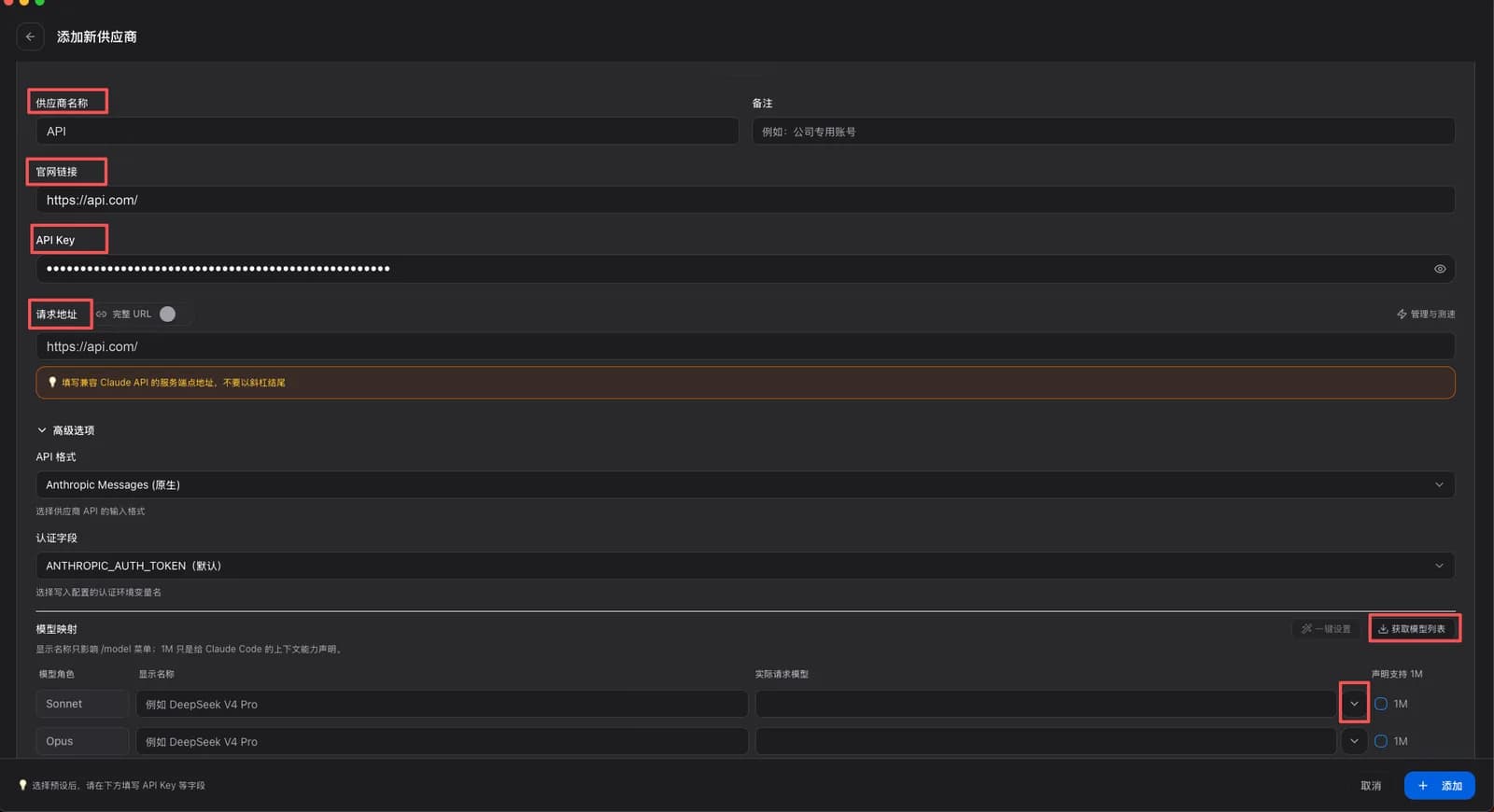Click the 请求地址 URL field
The height and width of the screenshot is (812, 1494).
coord(745,346)
